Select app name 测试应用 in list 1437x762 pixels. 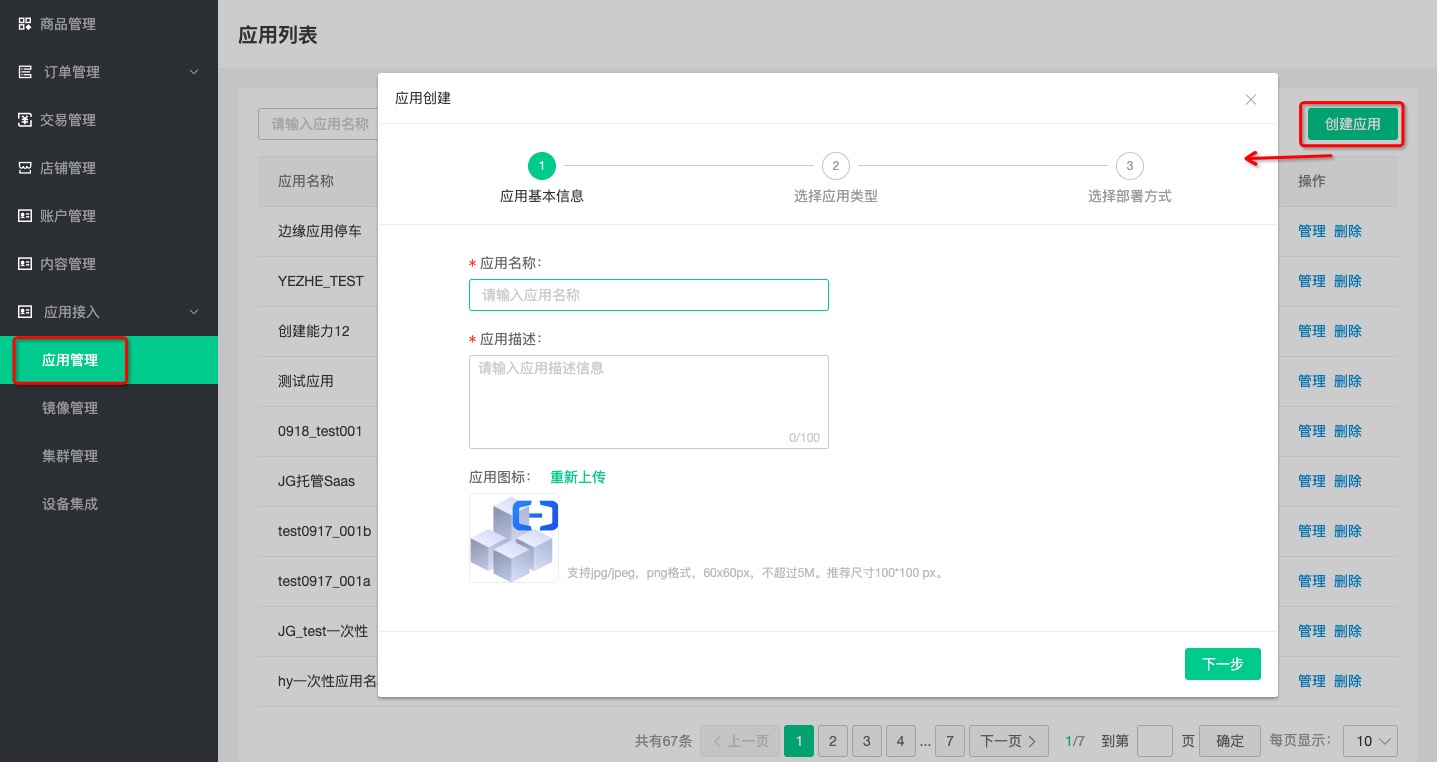click(x=306, y=381)
